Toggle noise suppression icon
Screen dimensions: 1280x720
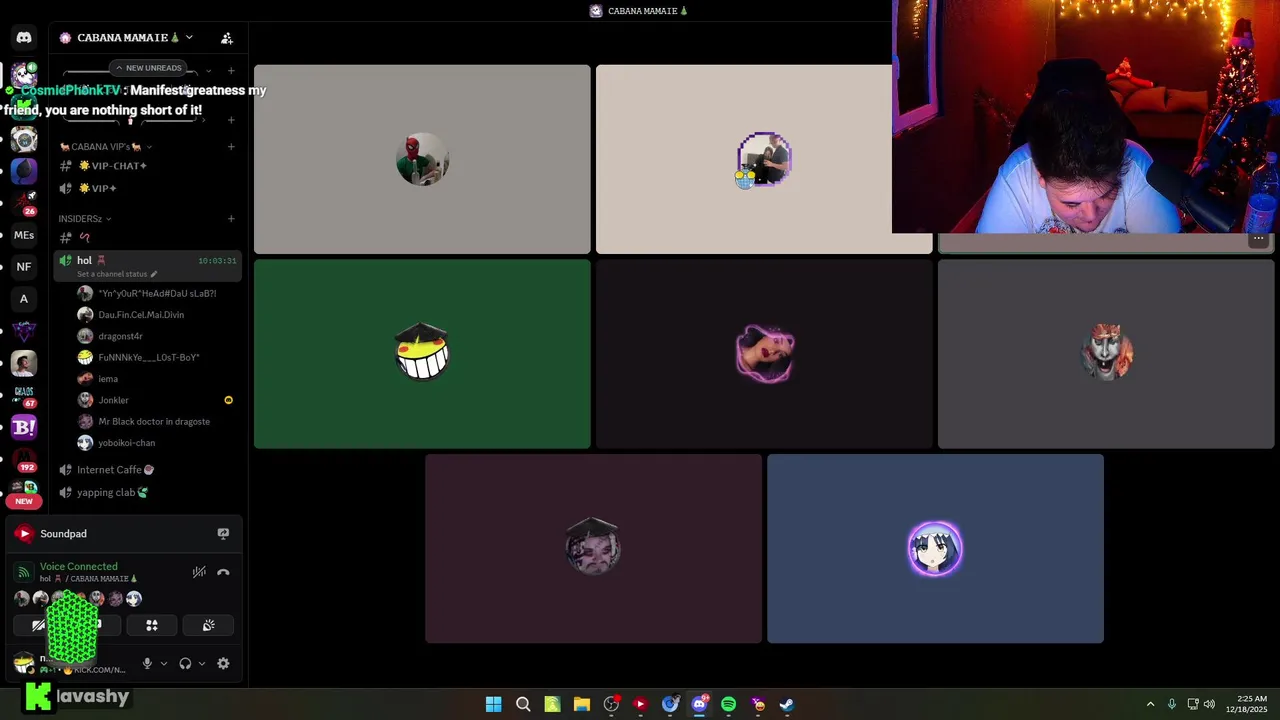[x=199, y=572]
